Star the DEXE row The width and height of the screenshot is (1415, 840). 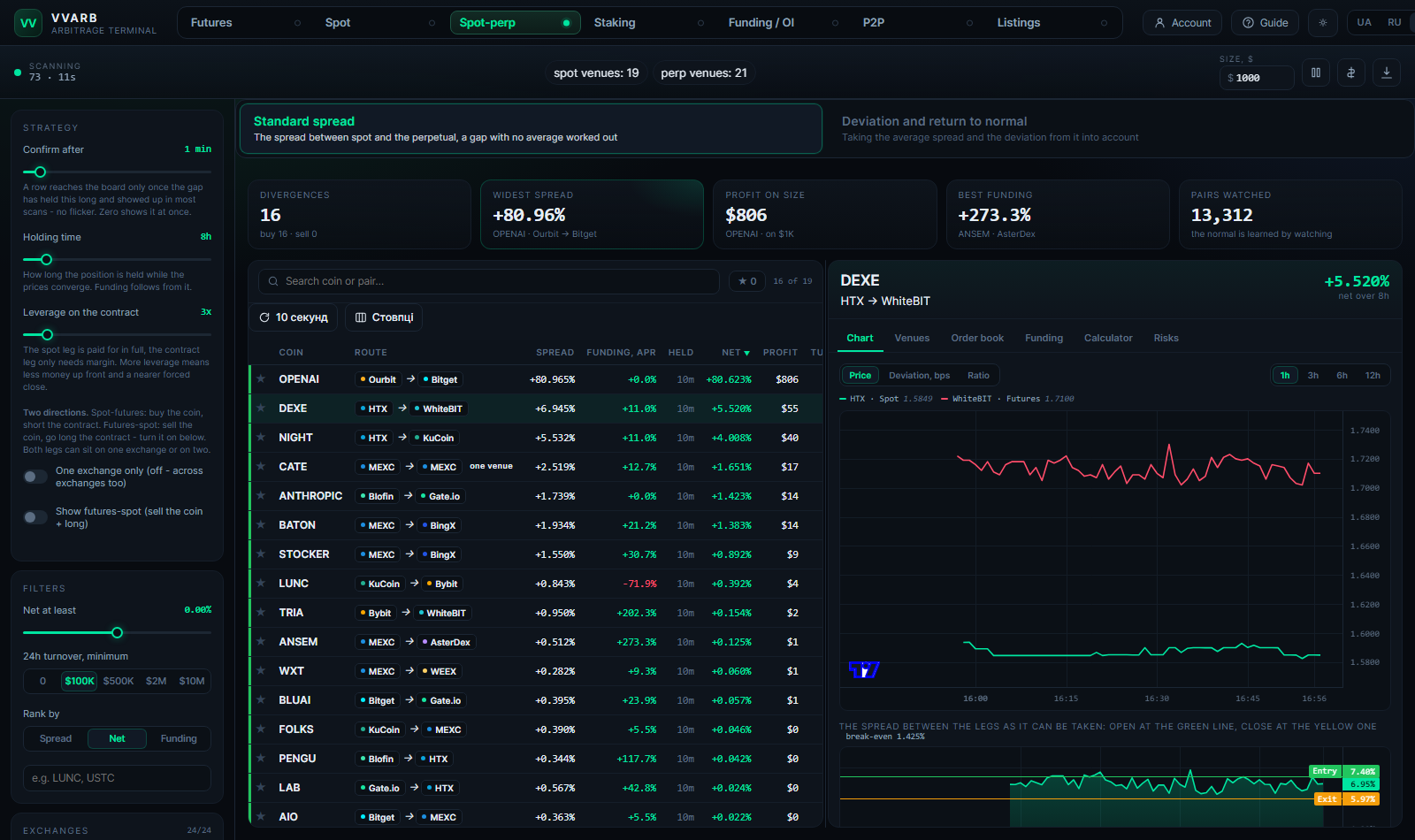coord(261,408)
